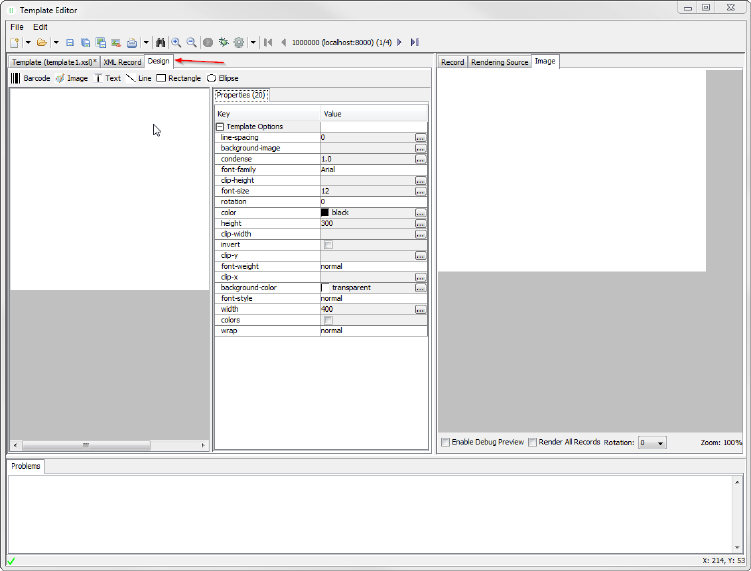Click the export image icon in the toolbar

(x=116, y=43)
